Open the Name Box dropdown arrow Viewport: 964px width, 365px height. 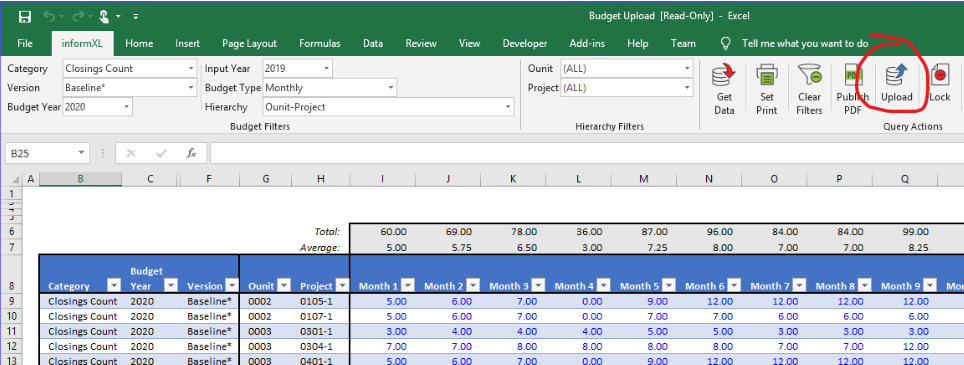[82, 153]
